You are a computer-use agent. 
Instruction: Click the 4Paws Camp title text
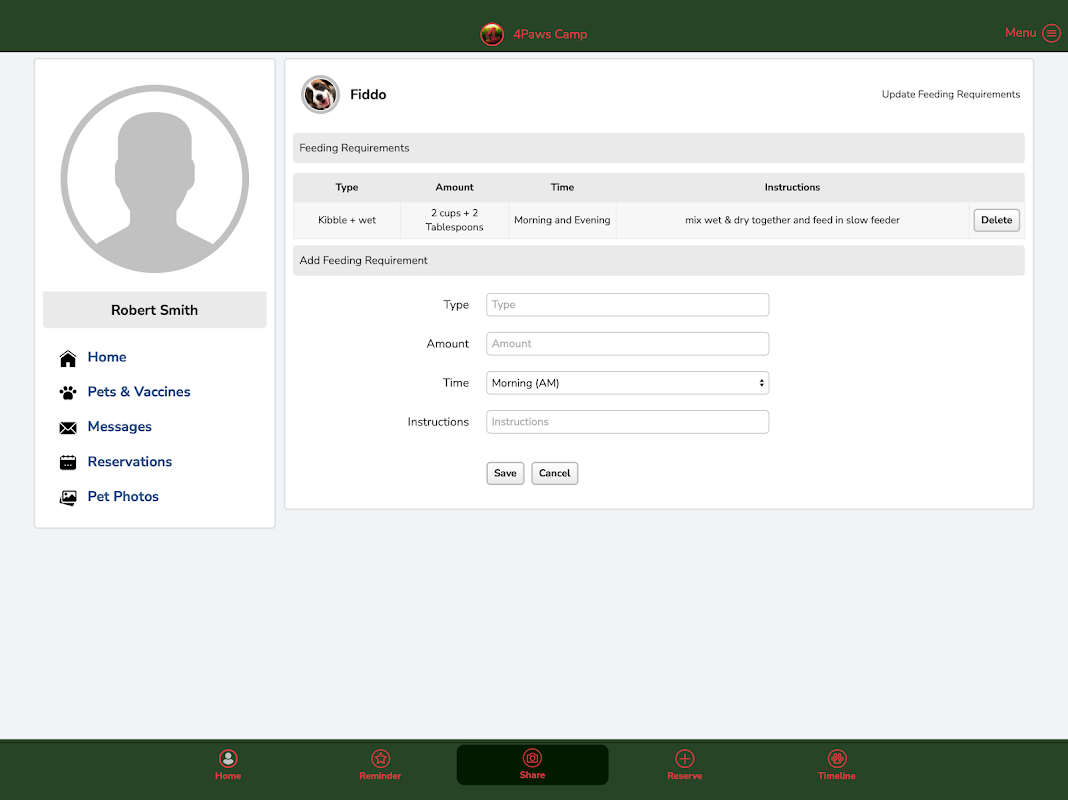pos(550,34)
